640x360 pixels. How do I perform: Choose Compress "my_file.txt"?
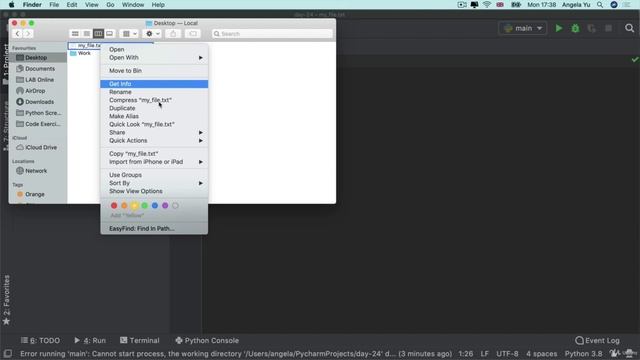pos(154,100)
